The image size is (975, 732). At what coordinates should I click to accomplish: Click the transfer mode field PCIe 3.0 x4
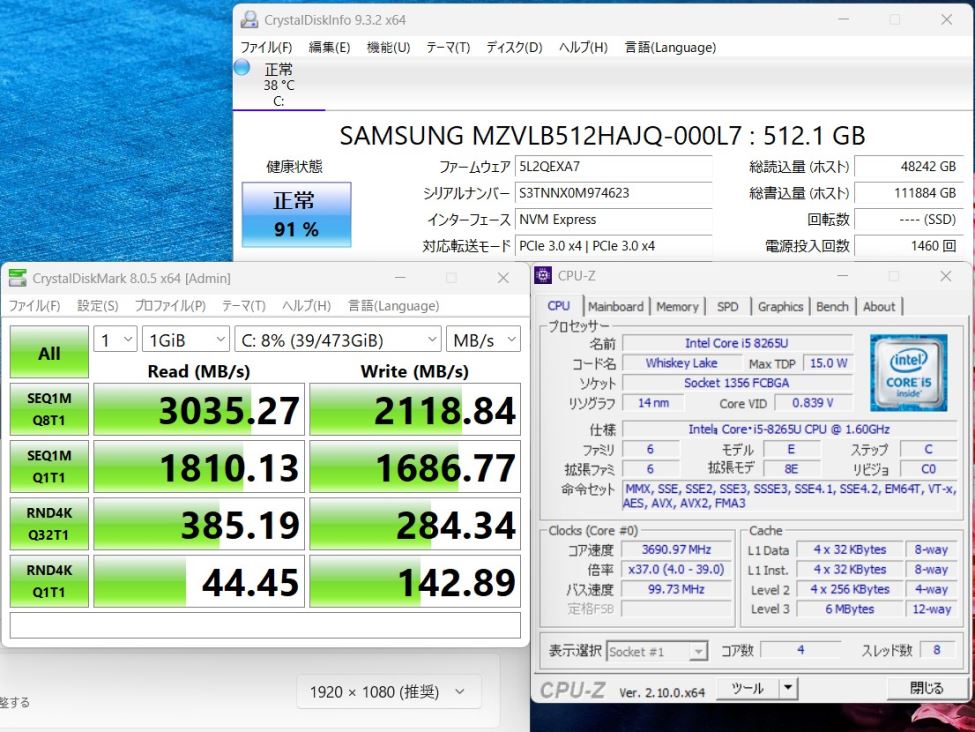613,246
